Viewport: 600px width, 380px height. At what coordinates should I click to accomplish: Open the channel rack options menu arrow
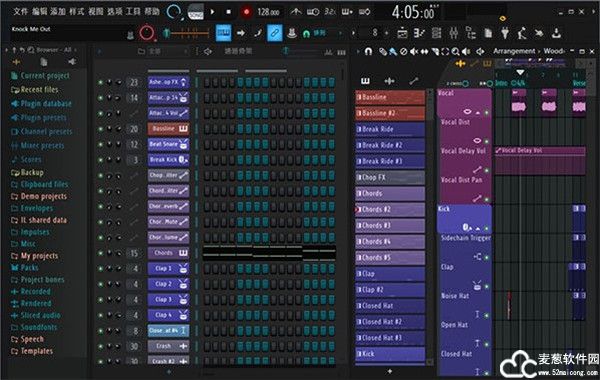click(99, 51)
